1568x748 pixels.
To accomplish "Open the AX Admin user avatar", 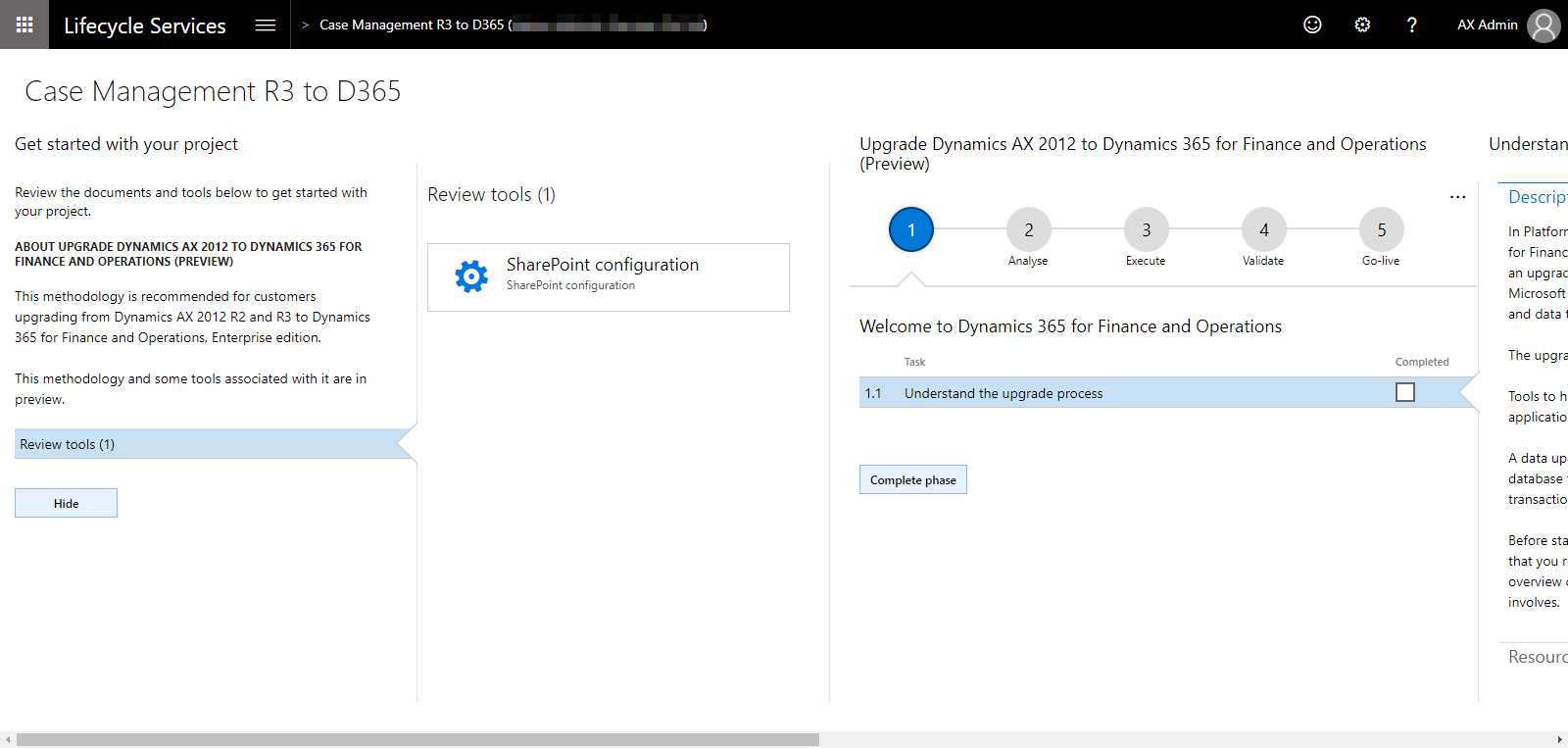I will tap(1543, 25).
